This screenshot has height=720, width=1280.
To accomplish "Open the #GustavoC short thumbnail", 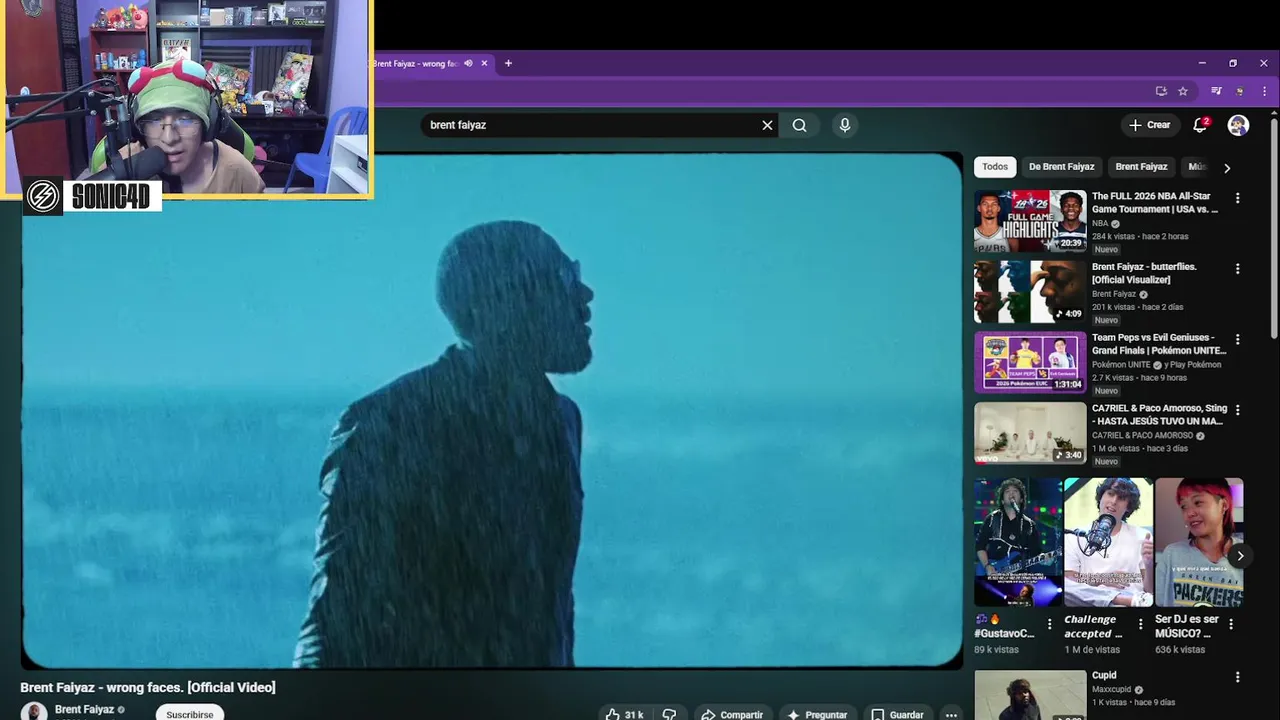I will [1018, 542].
